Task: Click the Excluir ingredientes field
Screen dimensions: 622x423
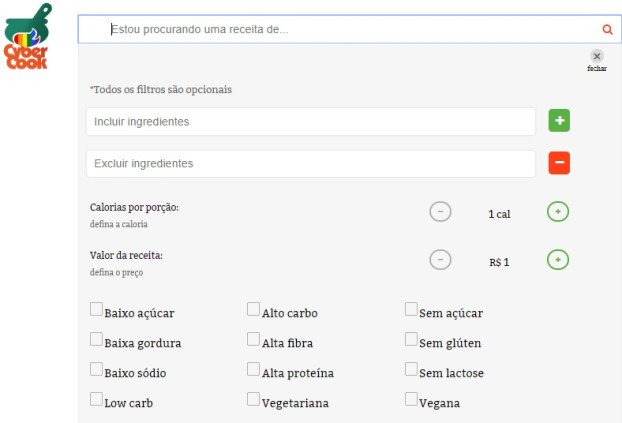Action: [x=310, y=163]
